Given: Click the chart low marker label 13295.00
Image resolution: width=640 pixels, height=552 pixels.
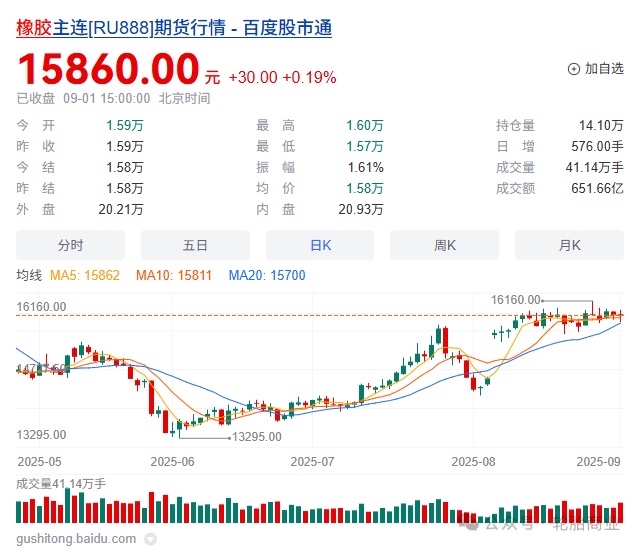Looking at the screenshot, I should point(257,437).
